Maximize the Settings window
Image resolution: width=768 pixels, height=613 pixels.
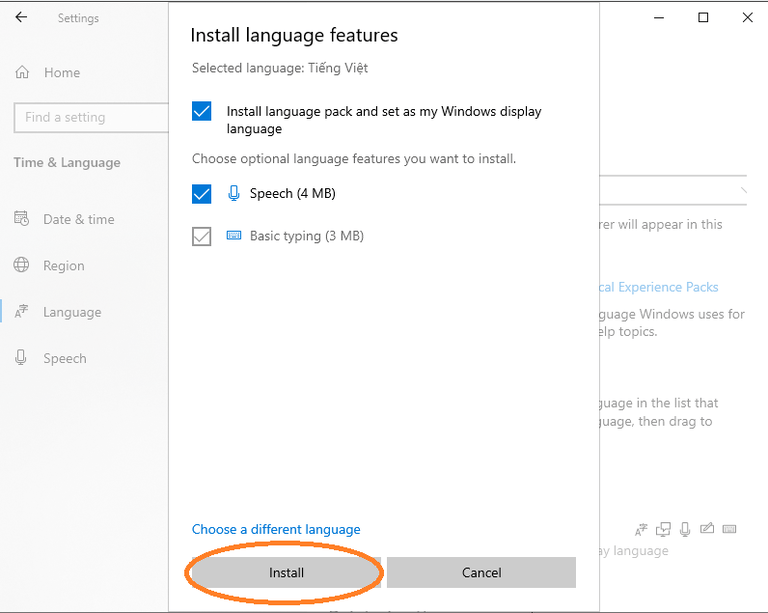703,18
